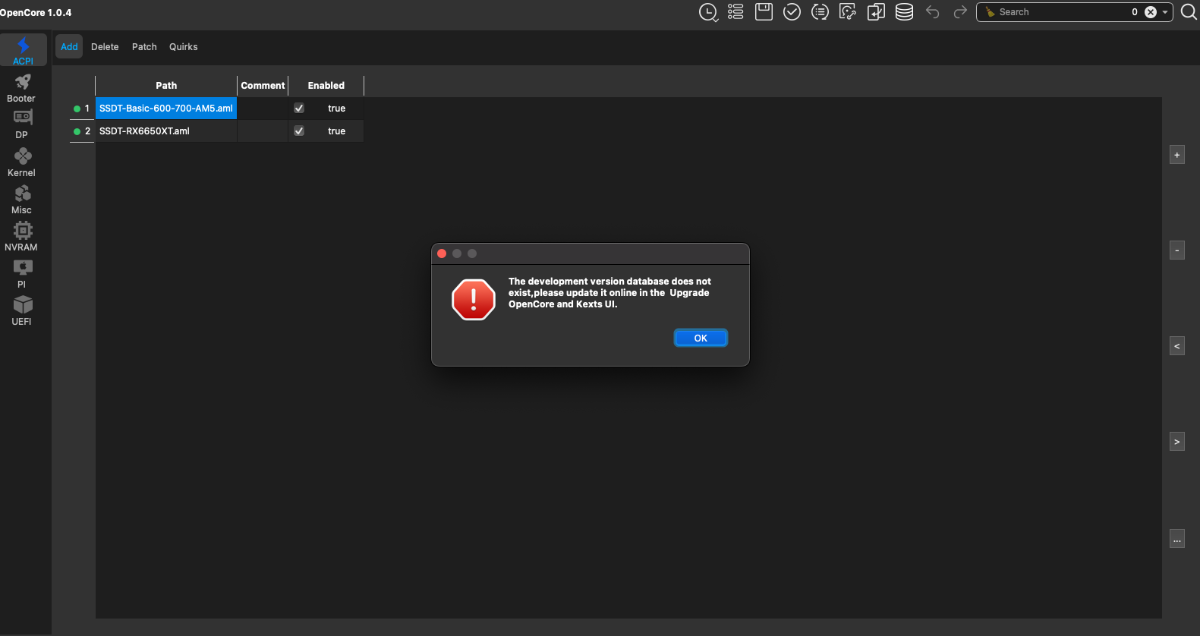Screen dimensions: 1200x636
Task: Switch to the Quirks tab
Action: 183,47
